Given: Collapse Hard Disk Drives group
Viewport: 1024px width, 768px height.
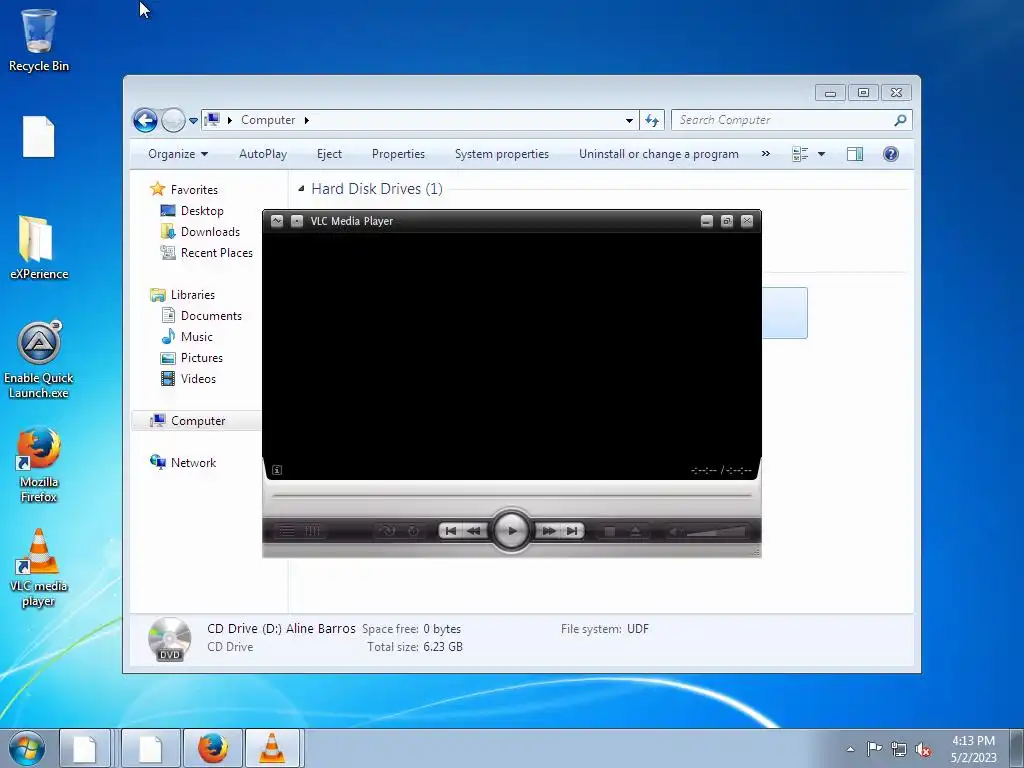Looking at the screenshot, I should click(301, 189).
